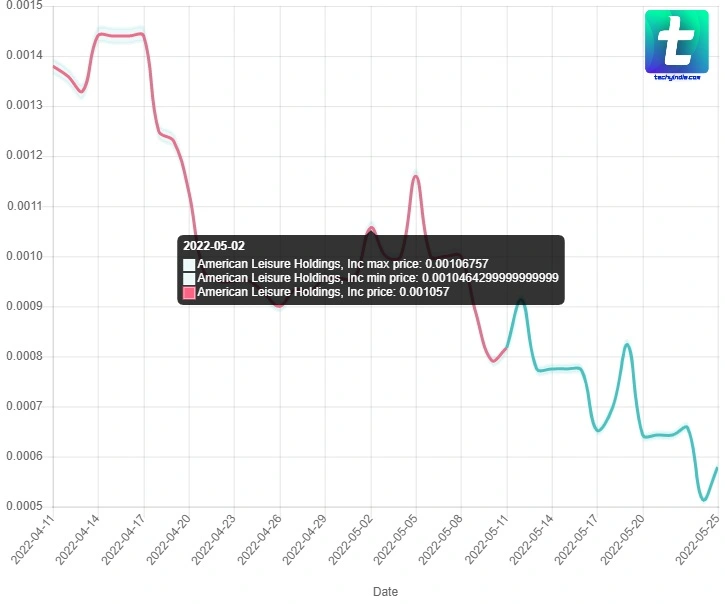Click the techyindia logo icon
The height and width of the screenshot is (604, 725).
tap(677, 44)
